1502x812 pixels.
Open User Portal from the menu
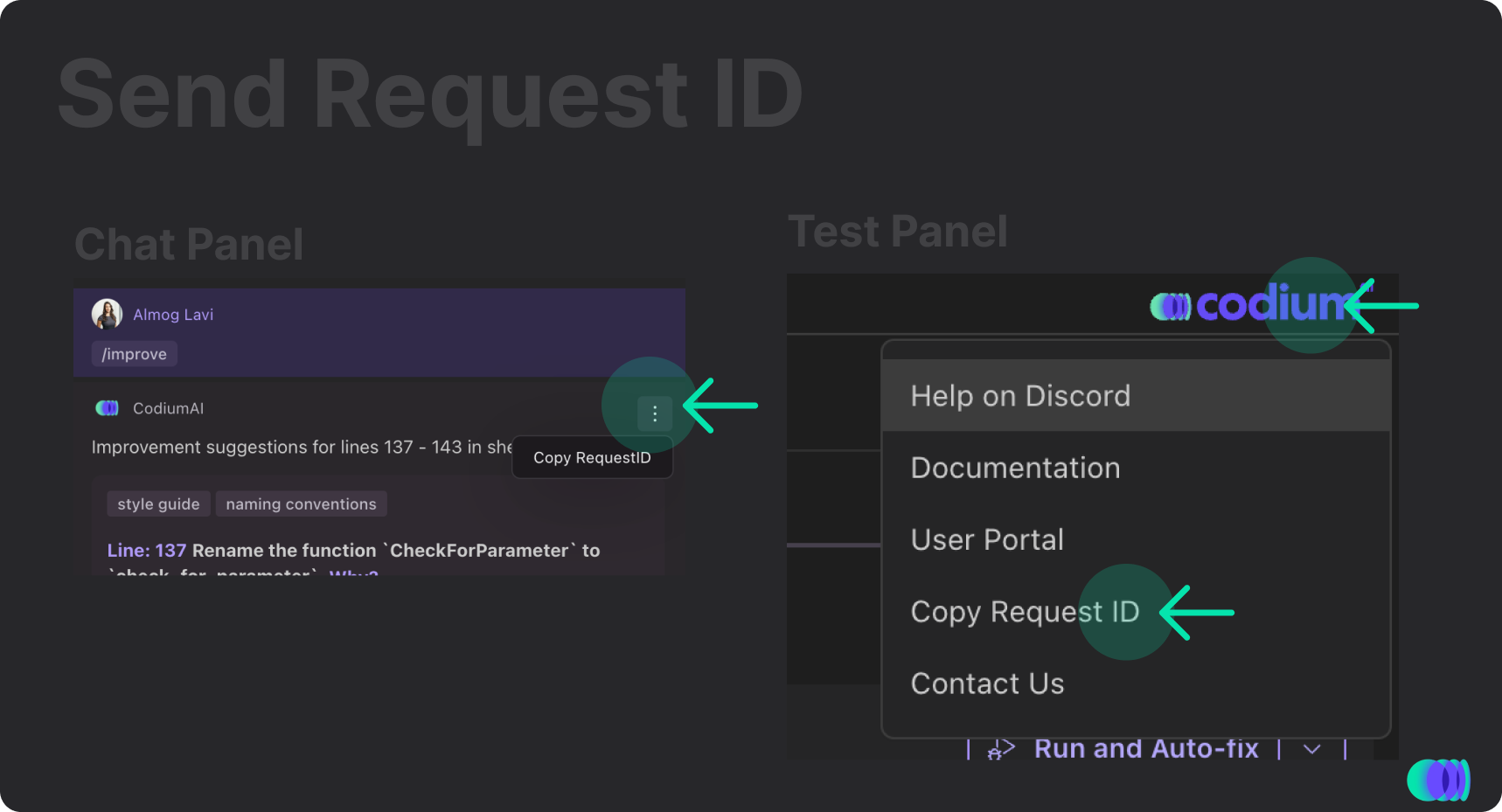click(x=1136, y=539)
